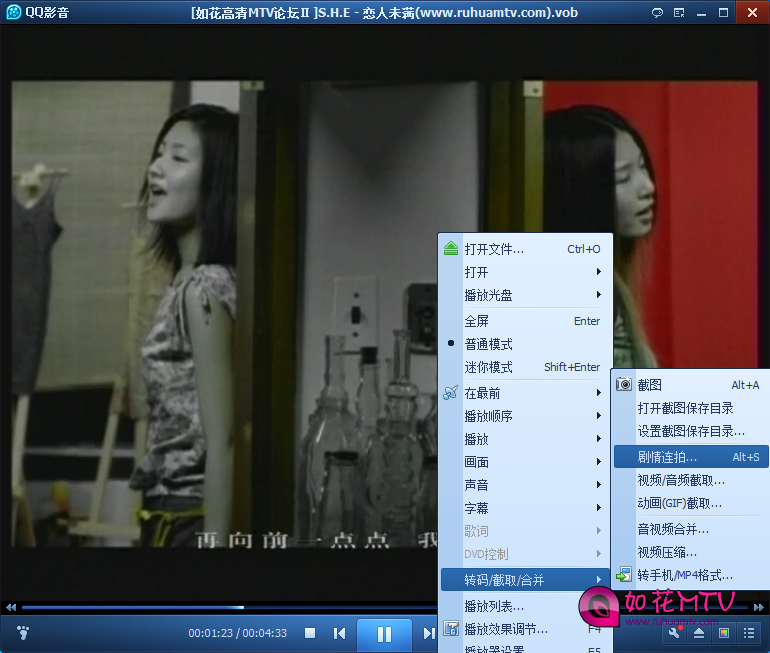Viewport: 770px width, 653px height.
Task: Click the pin icon beside 在最前
Action: pos(451,392)
